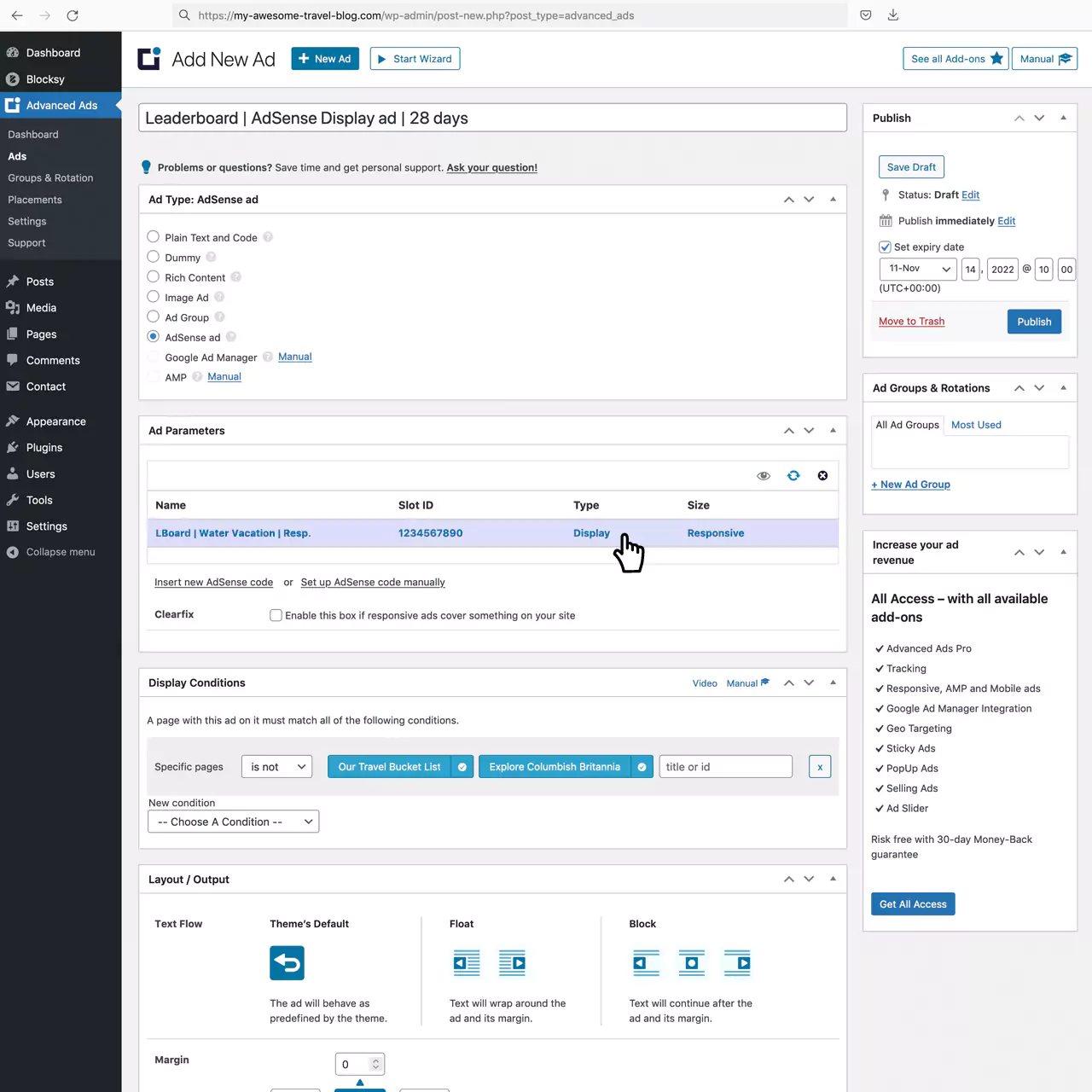
Task: Select Ad Group ad type
Action: [154, 317]
